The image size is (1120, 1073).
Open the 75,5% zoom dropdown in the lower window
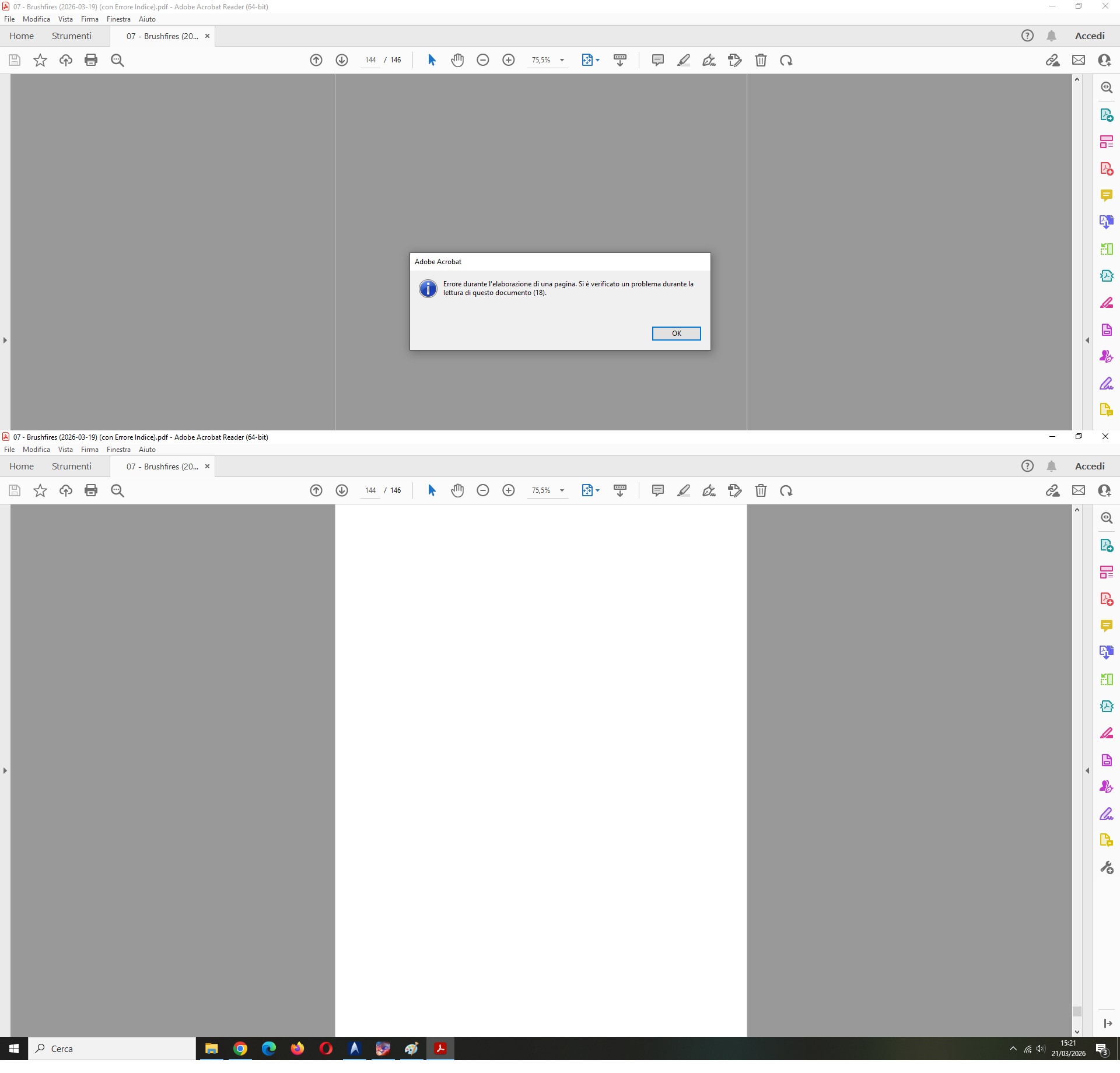tap(562, 490)
